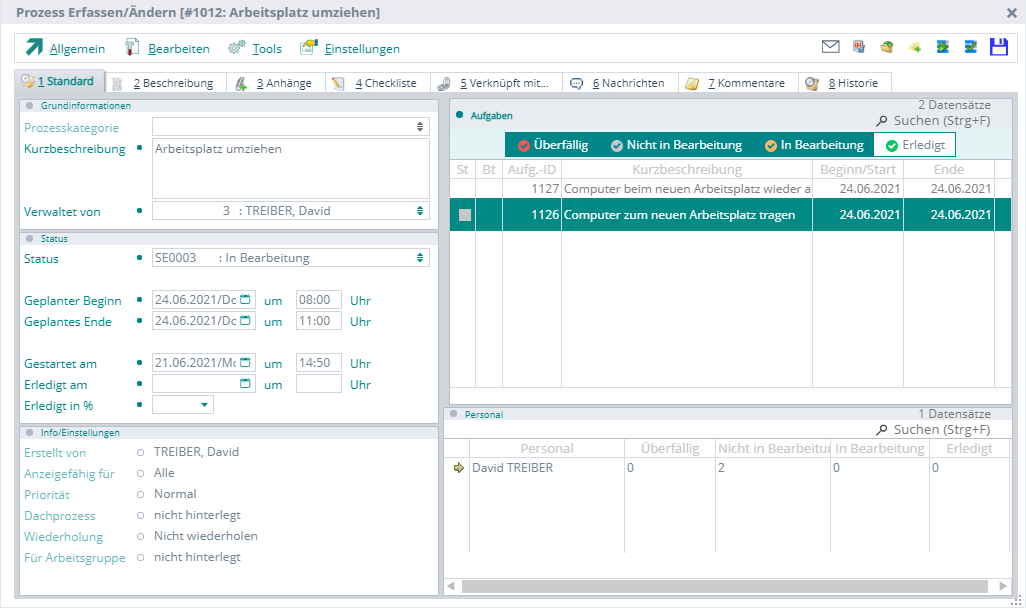Toggle the Überfällig task filter
The image size is (1026, 608).
tap(552, 145)
